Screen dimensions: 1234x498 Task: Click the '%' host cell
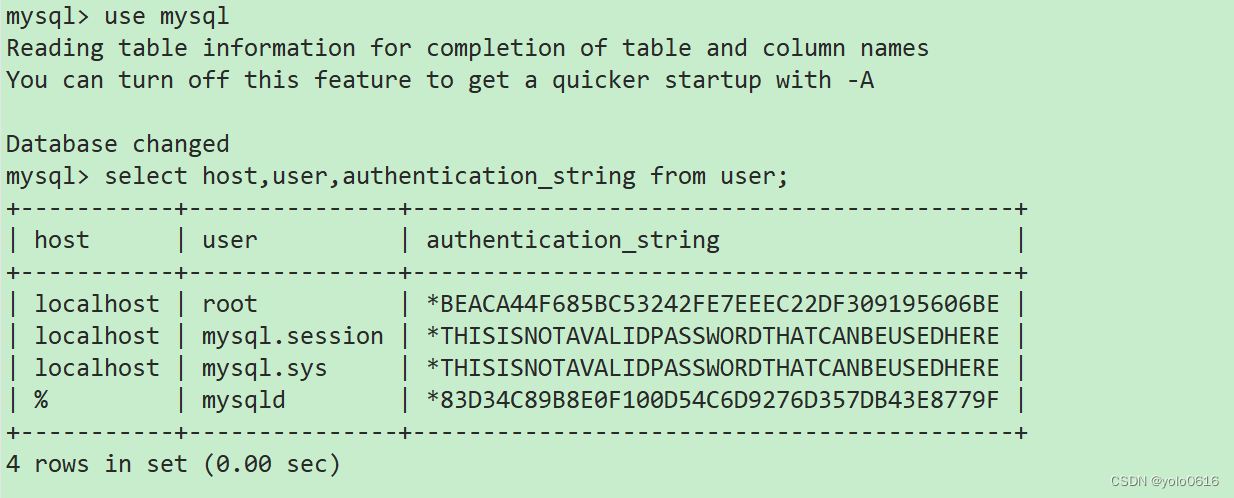pyautogui.click(x=41, y=400)
